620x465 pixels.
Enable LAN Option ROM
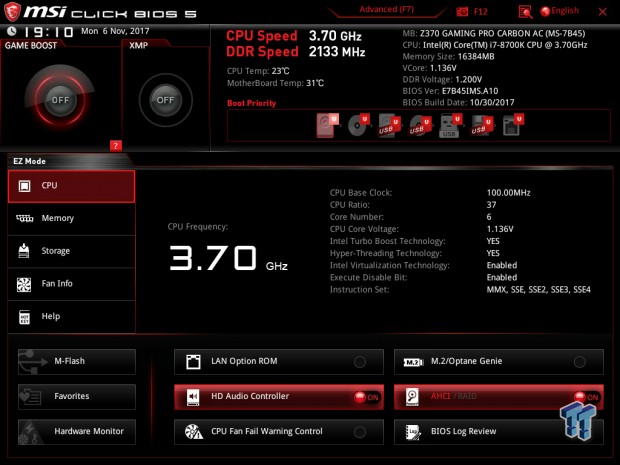click(359, 361)
